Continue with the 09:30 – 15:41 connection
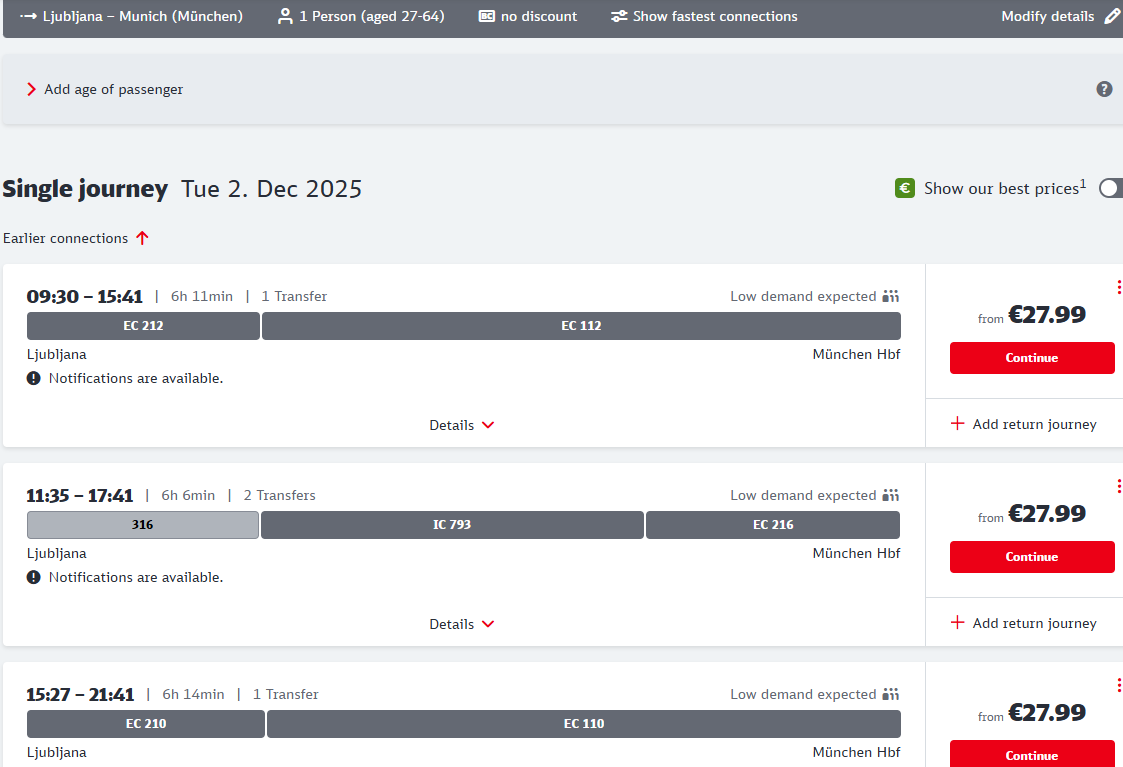The width and height of the screenshot is (1123, 767). pos(1032,358)
